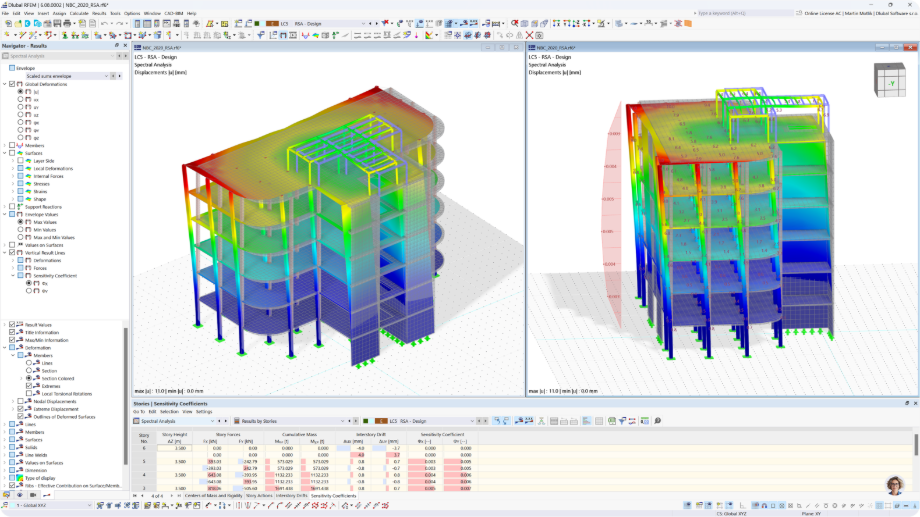920x517 pixels.
Task: Open the CAD-BIM menu
Action: point(174,13)
